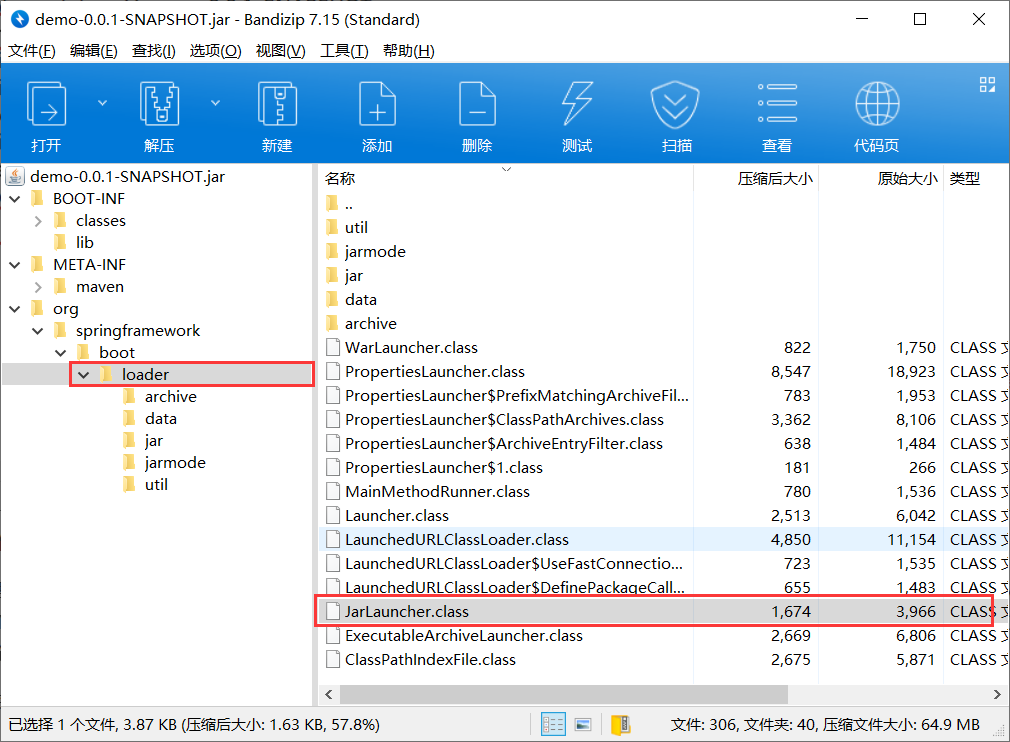Click the Add (添加) file icon

377,104
